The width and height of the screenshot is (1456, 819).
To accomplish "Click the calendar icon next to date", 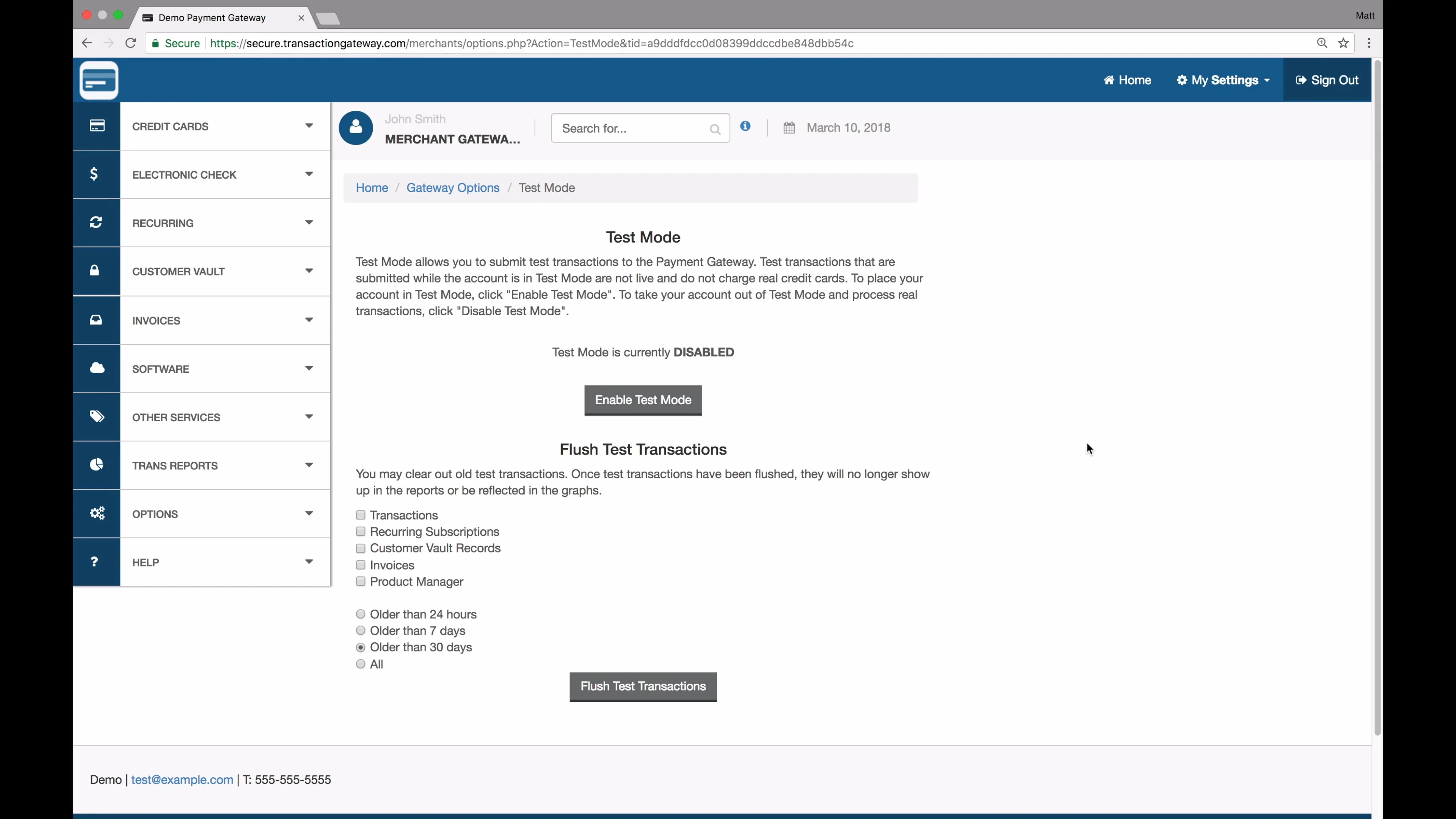I will click(x=789, y=128).
